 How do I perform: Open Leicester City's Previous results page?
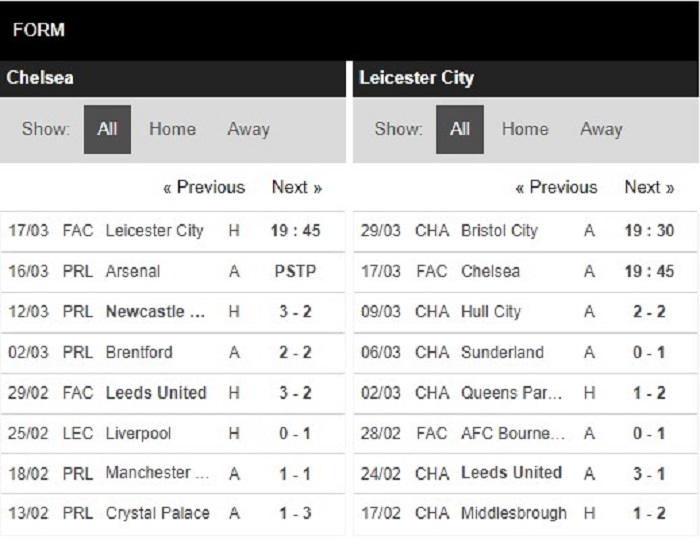pos(556,187)
